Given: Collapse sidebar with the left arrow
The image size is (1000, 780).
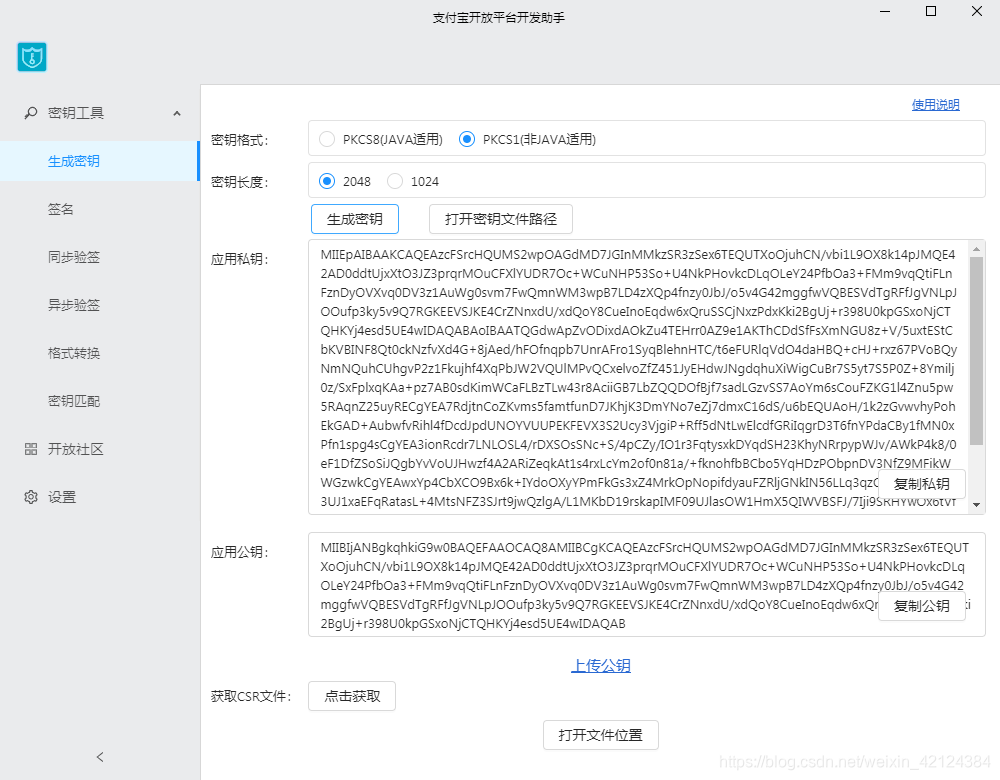Looking at the screenshot, I should [x=99, y=757].
